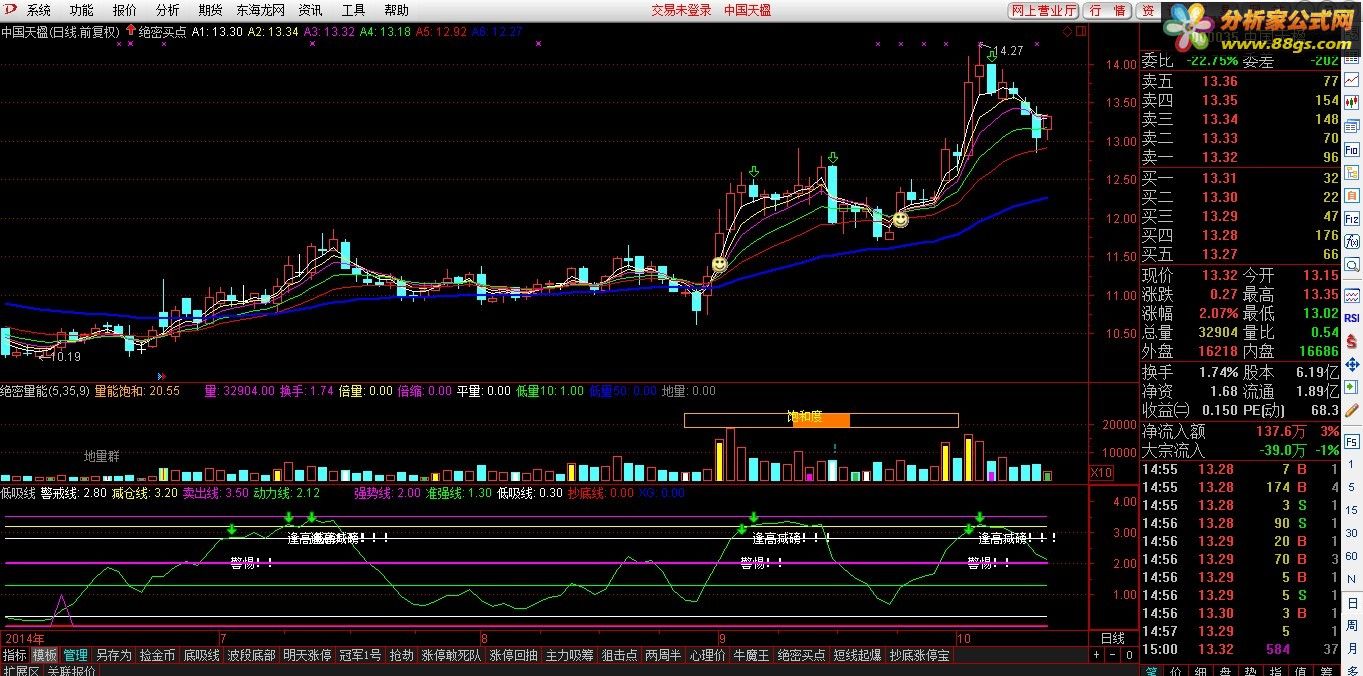
Task: Open the 东海龙网 menu
Action: 261,10
